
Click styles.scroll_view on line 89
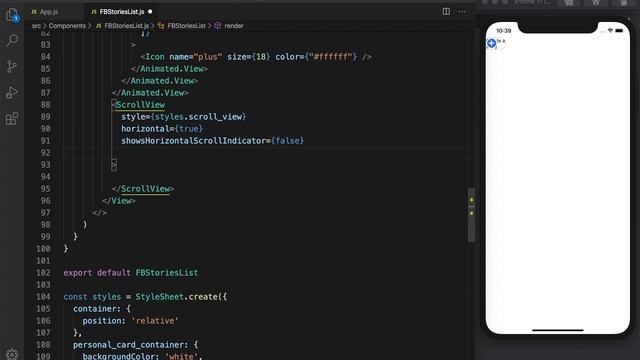[x=198, y=117]
